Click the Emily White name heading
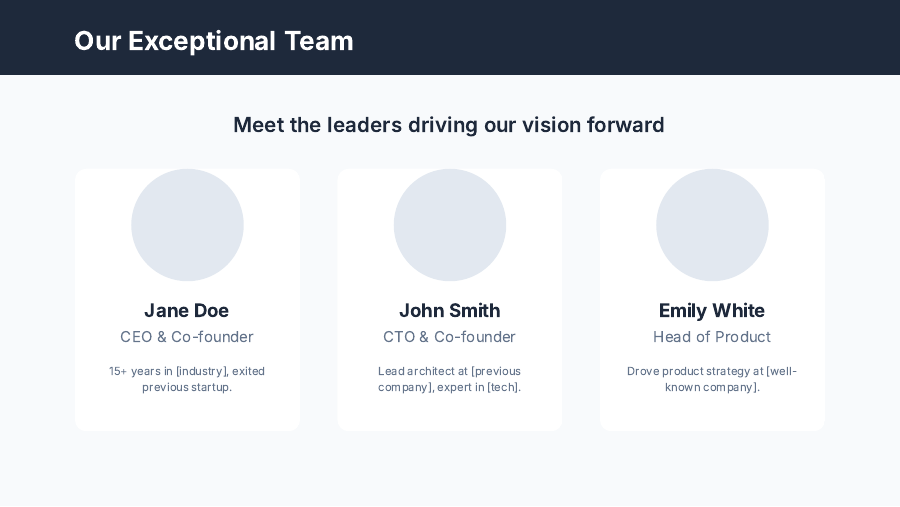 (x=712, y=310)
